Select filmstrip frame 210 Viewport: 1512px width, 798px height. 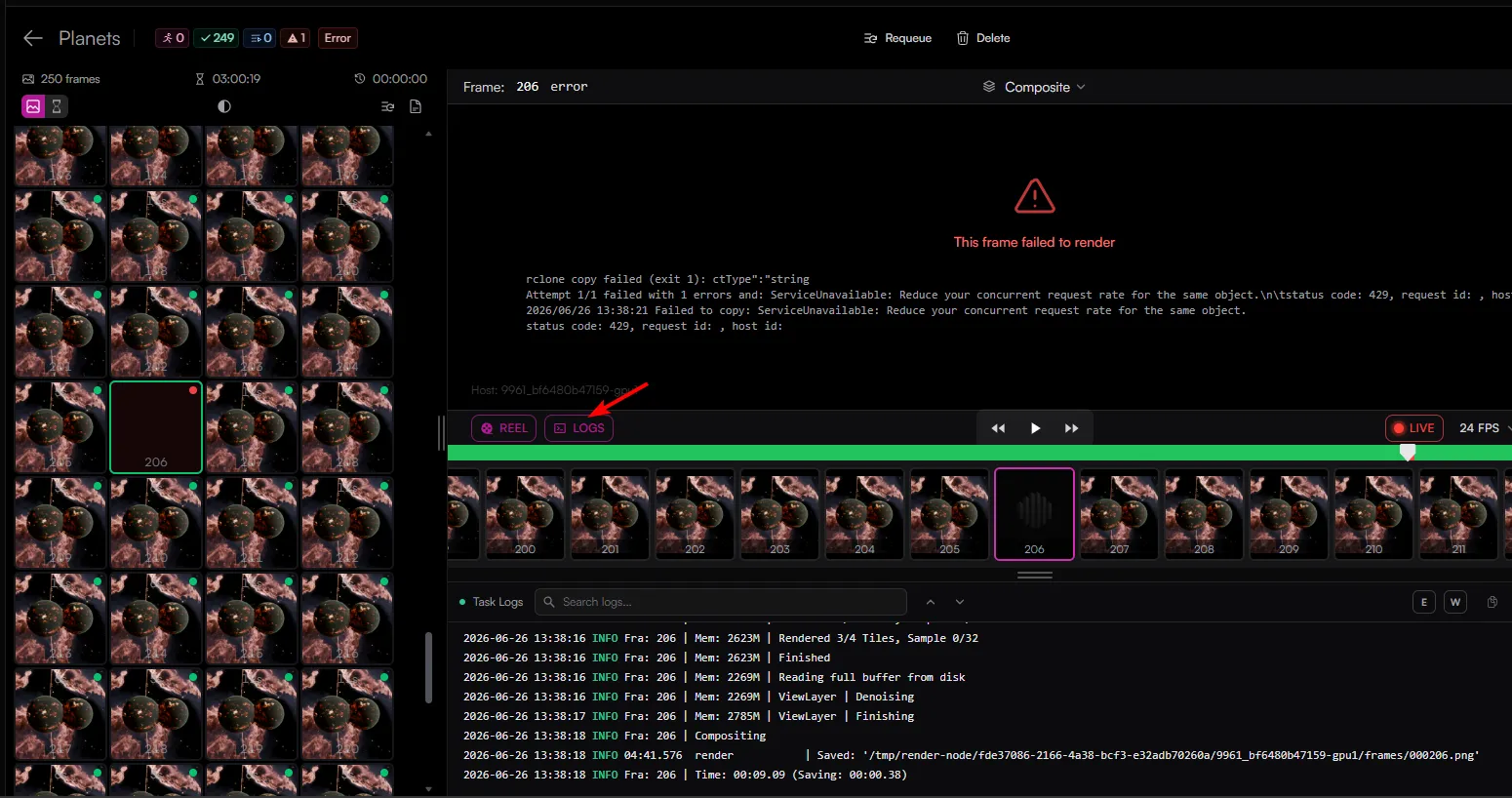1373,514
